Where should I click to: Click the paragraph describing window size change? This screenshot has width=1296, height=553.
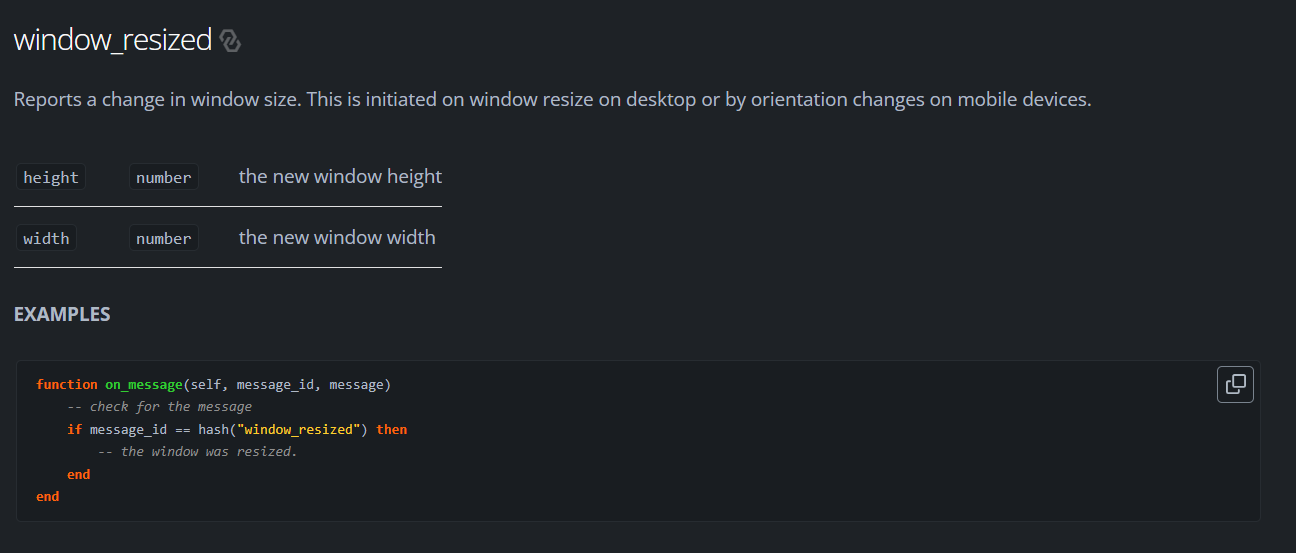pos(552,100)
